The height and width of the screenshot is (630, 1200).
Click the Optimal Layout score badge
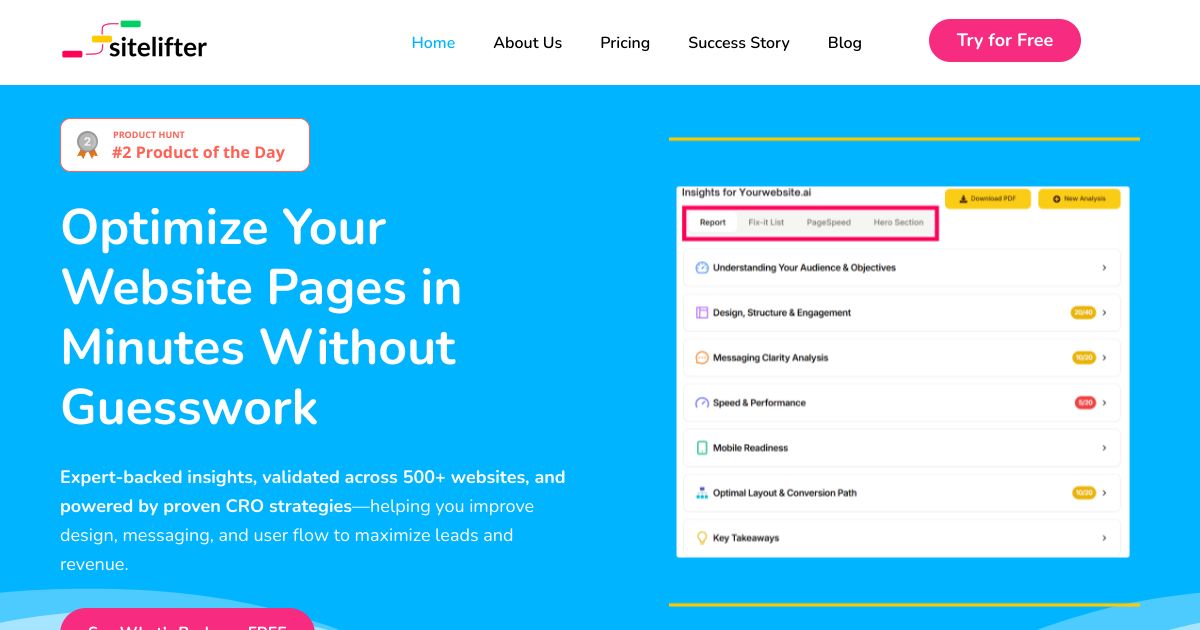(x=1083, y=493)
